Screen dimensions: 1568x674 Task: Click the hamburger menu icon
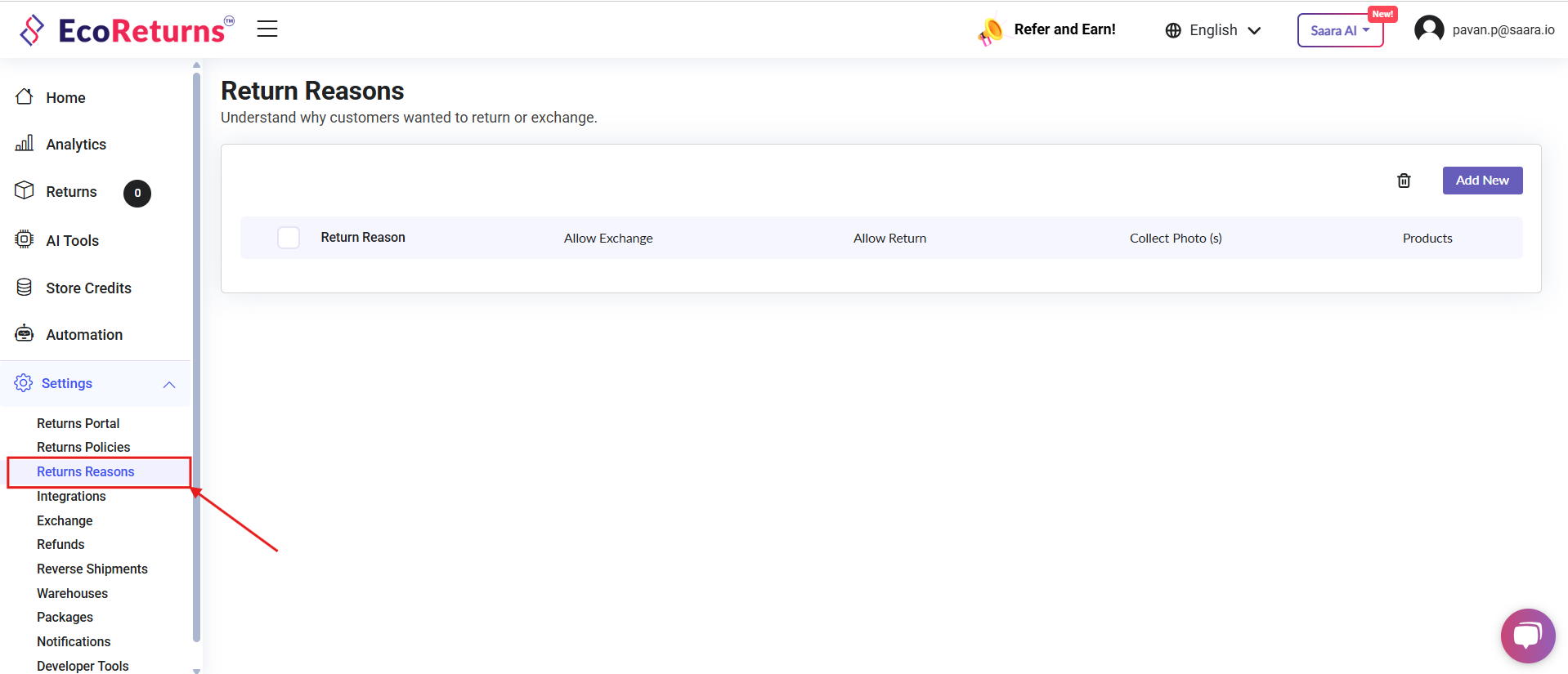267,29
